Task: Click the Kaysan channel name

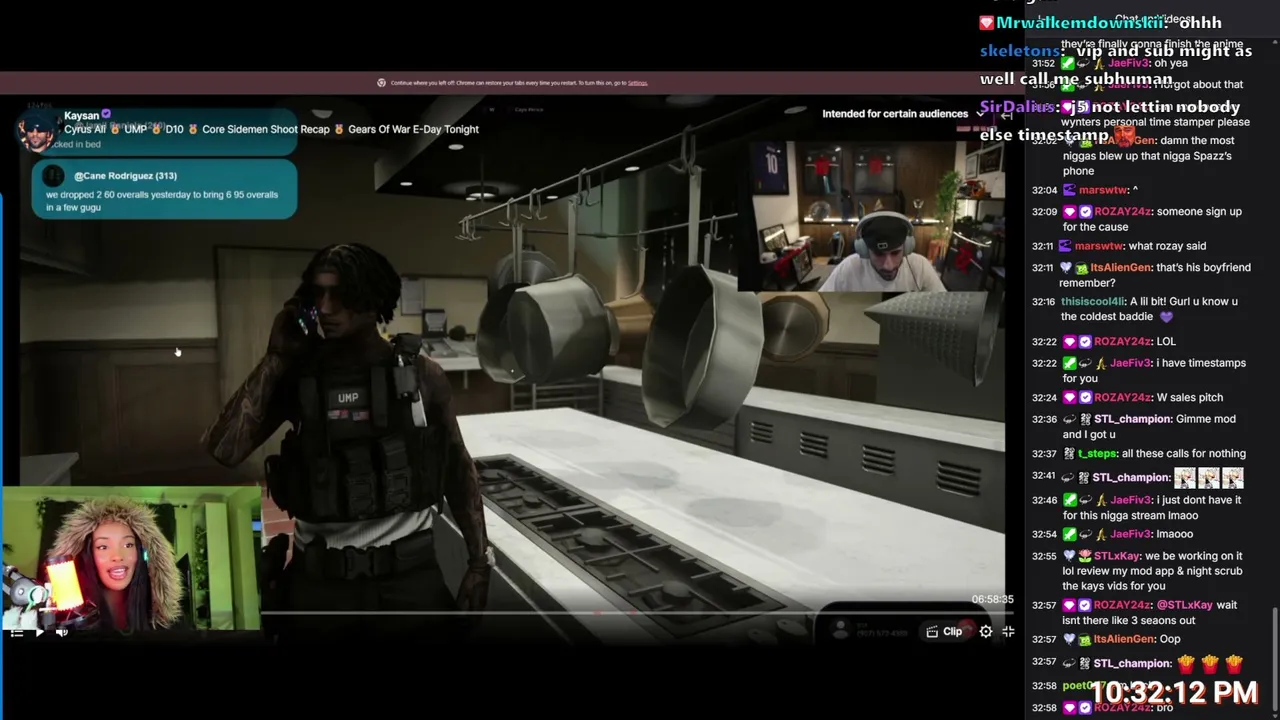Action: tap(81, 116)
